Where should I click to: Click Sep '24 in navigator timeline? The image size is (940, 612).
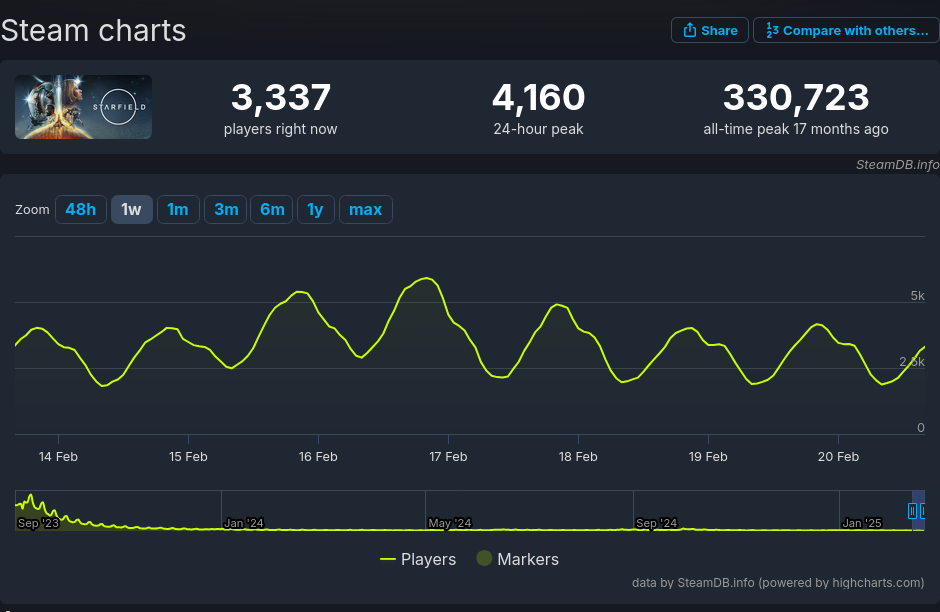coord(656,523)
